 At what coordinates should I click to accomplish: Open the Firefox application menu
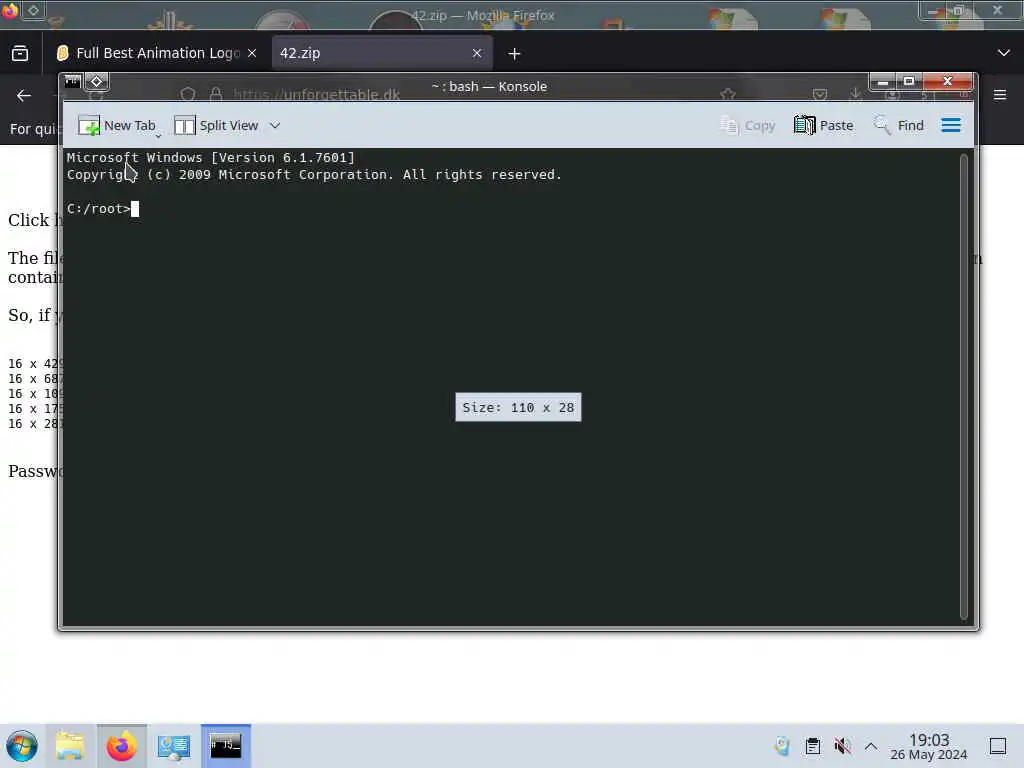point(1000,95)
